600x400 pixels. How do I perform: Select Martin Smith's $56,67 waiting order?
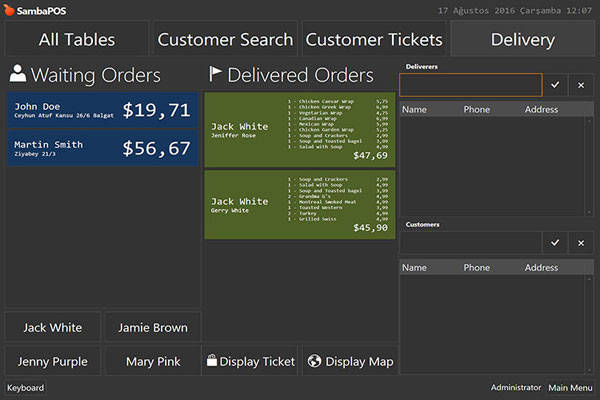(102, 149)
